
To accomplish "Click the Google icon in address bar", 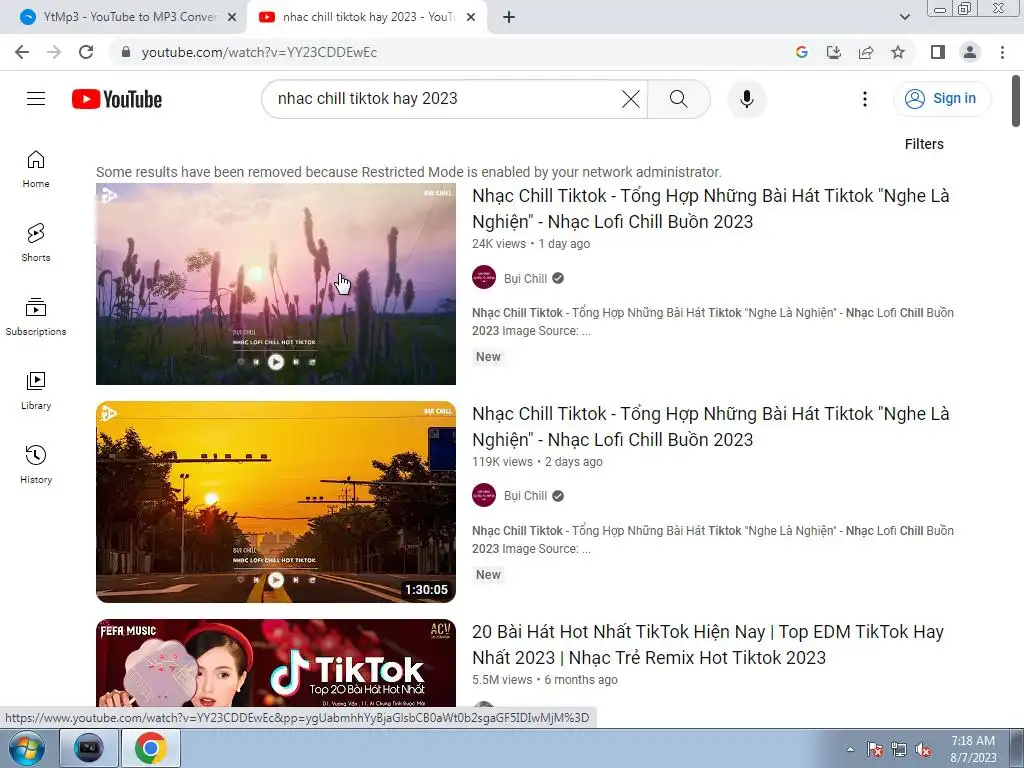I will 801,52.
